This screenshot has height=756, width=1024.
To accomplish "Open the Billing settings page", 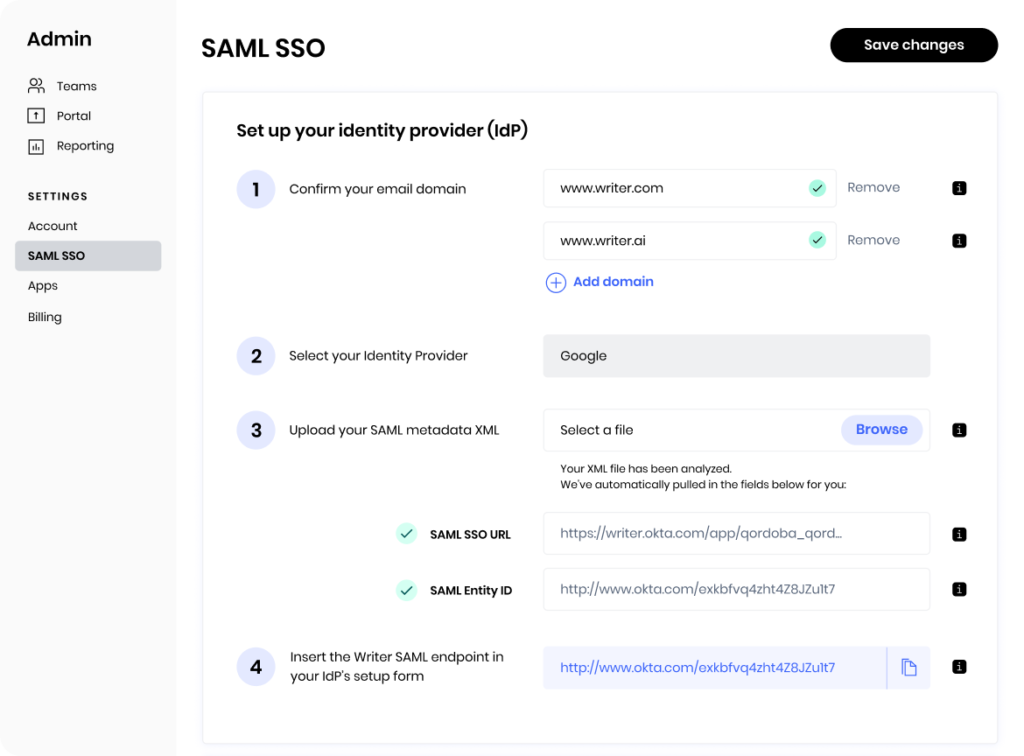I will (44, 317).
